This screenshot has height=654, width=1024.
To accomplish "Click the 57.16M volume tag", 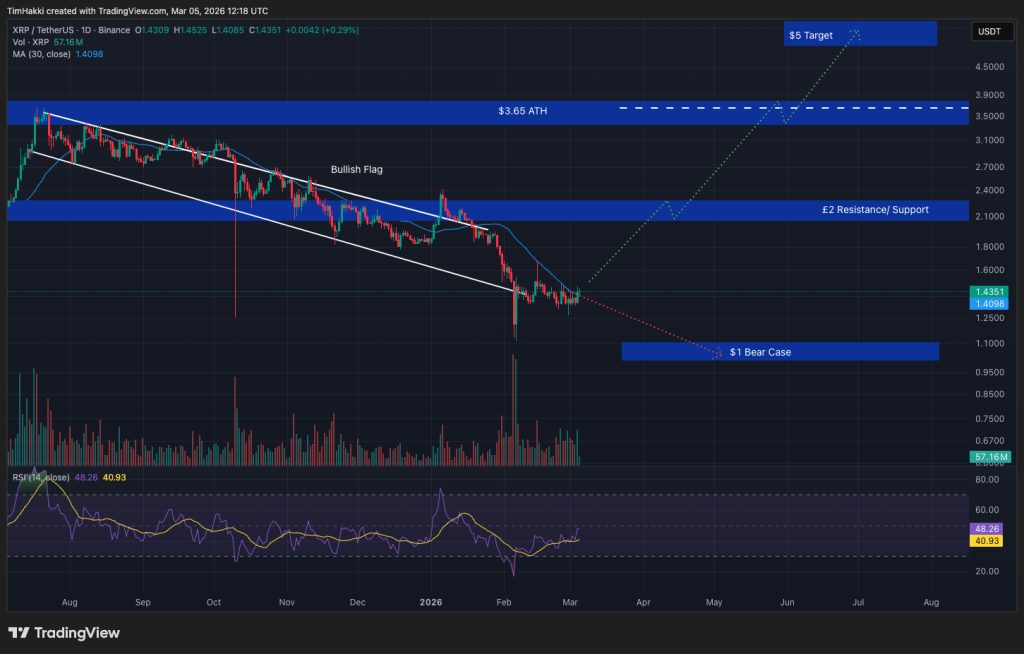I will [x=991, y=457].
